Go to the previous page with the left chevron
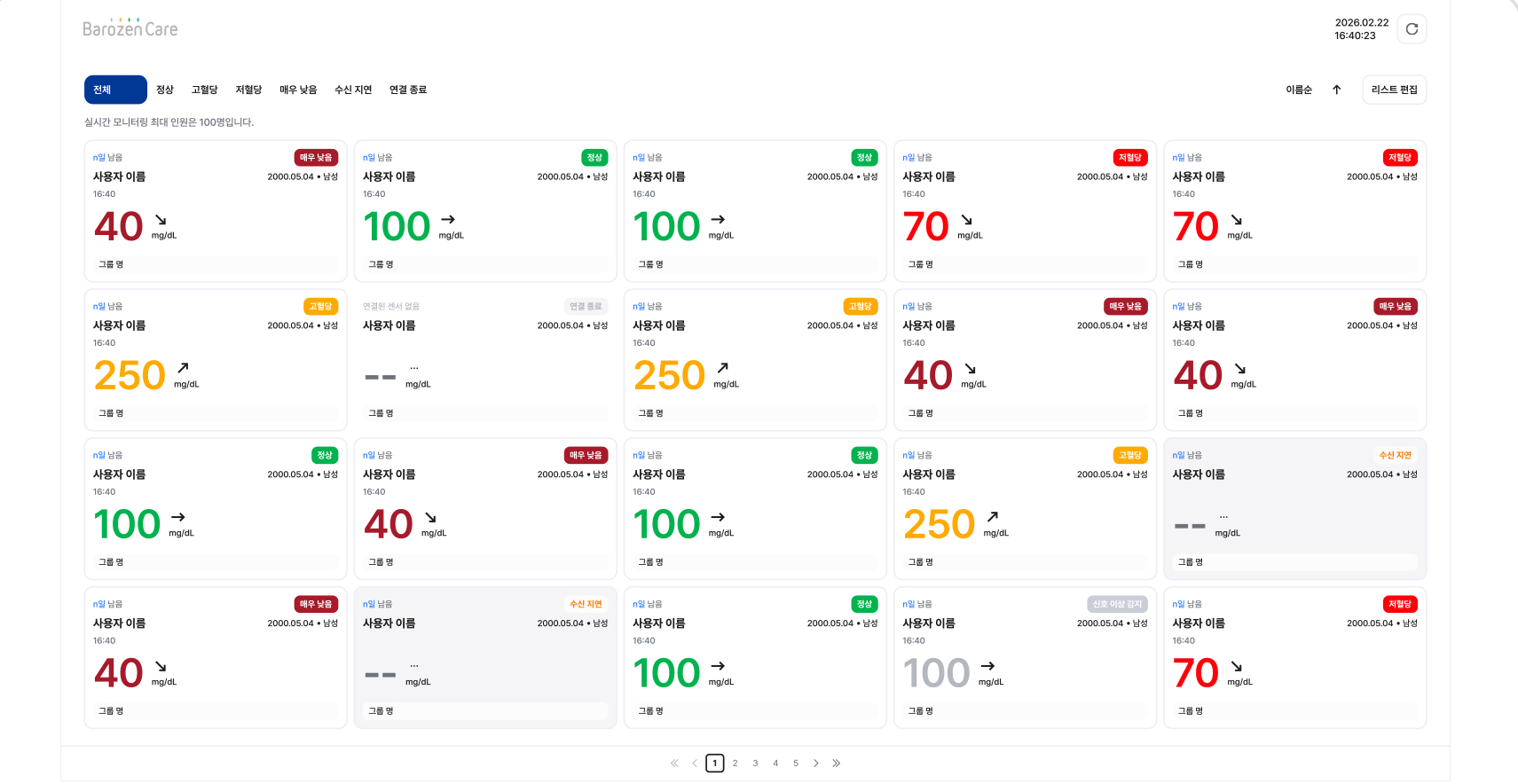 695,764
